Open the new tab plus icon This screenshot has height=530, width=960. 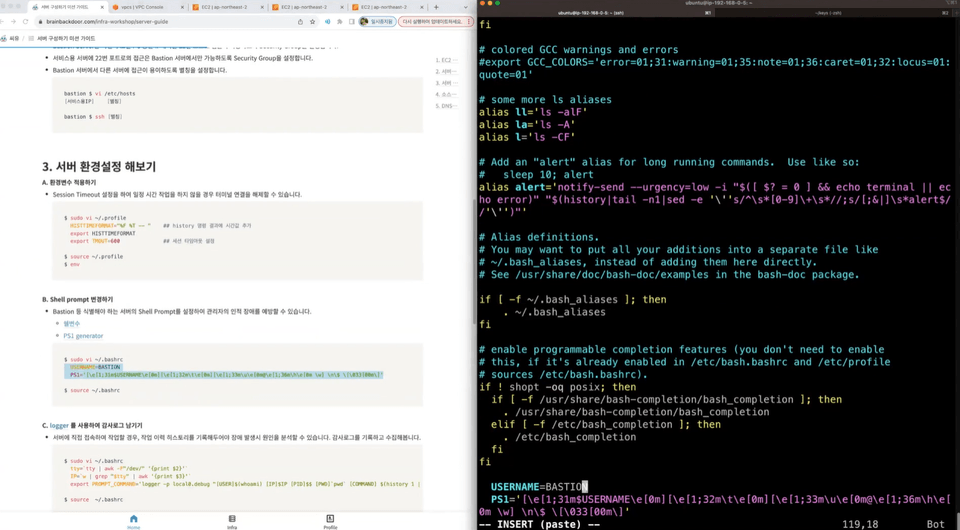(x=436, y=7)
